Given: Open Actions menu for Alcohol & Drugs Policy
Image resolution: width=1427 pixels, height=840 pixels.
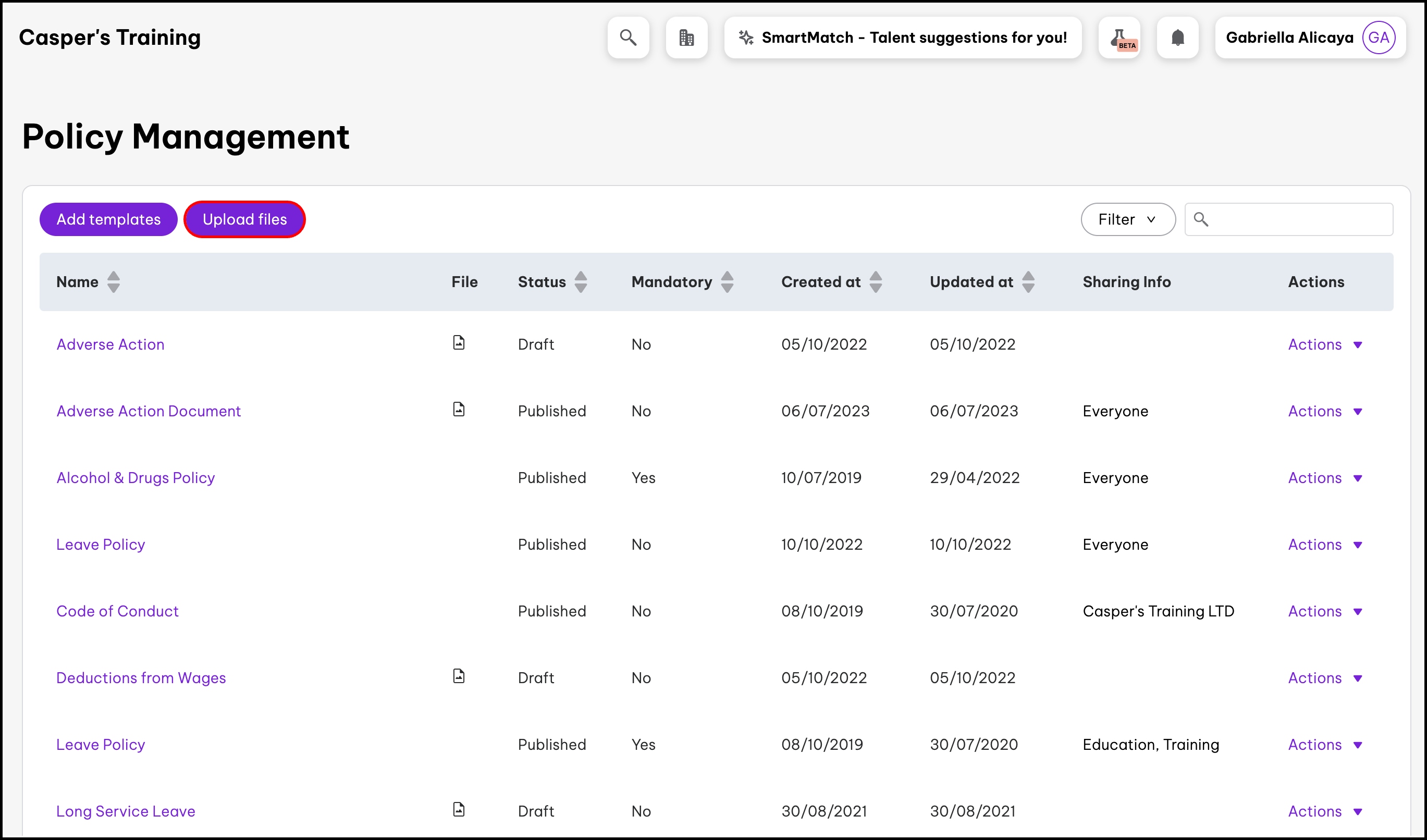Looking at the screenshot, I should tap(1324, 478).
